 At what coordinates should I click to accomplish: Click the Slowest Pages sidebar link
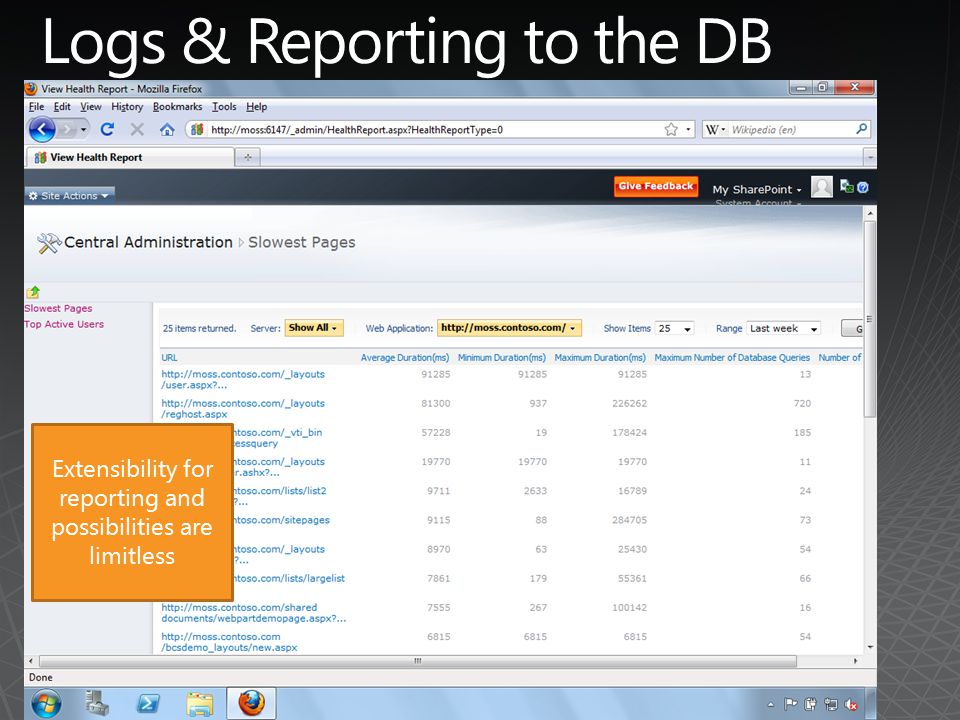coord(58,309)
